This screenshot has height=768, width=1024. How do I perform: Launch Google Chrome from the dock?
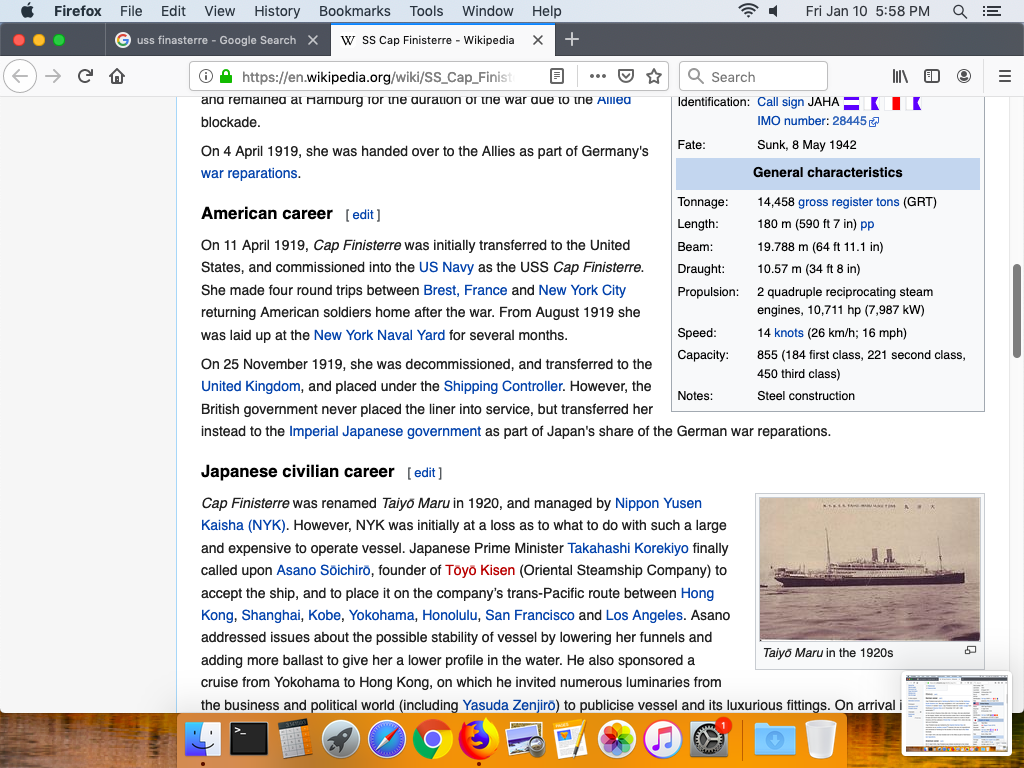pyautogui.click(x=432, y=740)
